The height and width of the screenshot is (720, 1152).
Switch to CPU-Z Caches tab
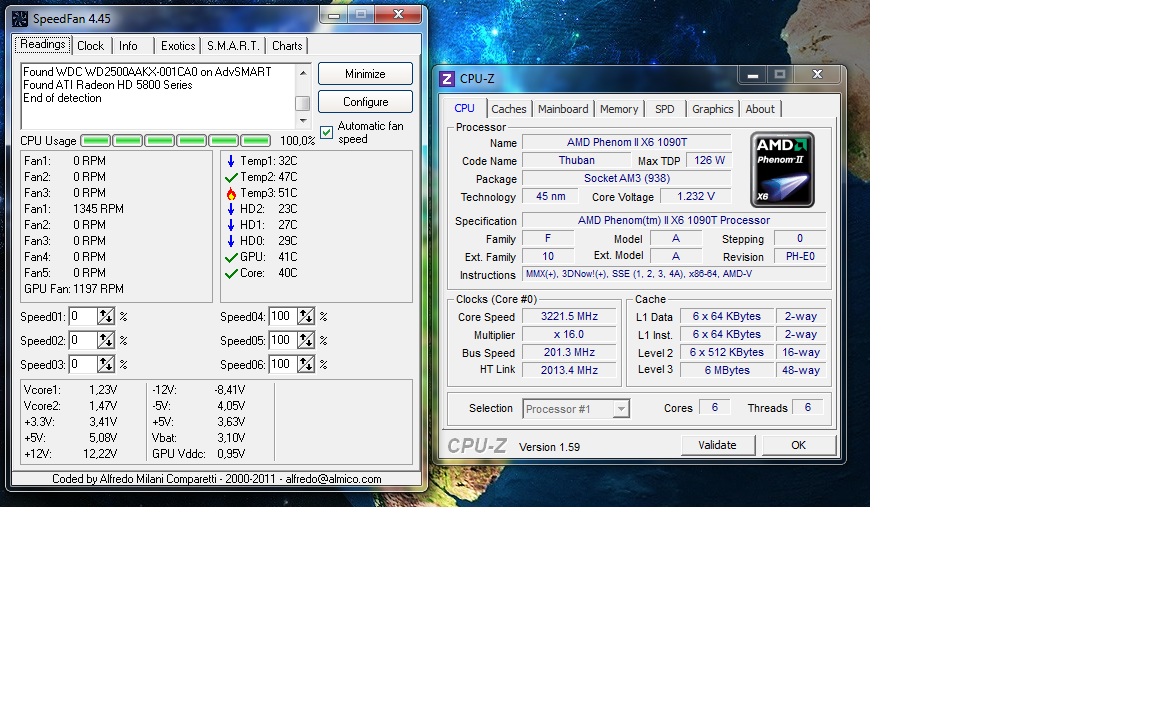click(x=509, y=109)
